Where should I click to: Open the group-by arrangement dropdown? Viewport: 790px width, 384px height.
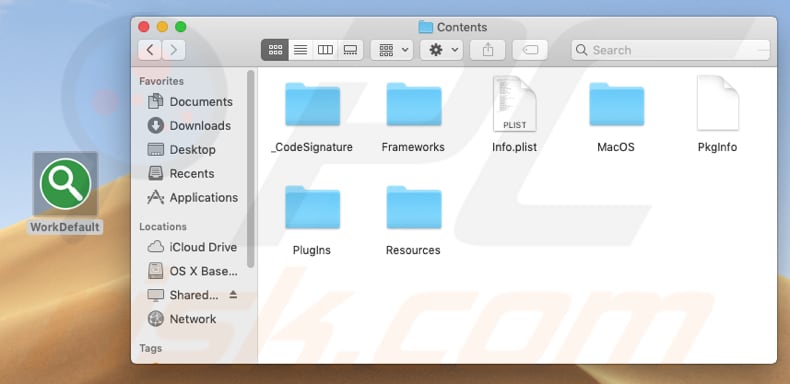(392, 50)
